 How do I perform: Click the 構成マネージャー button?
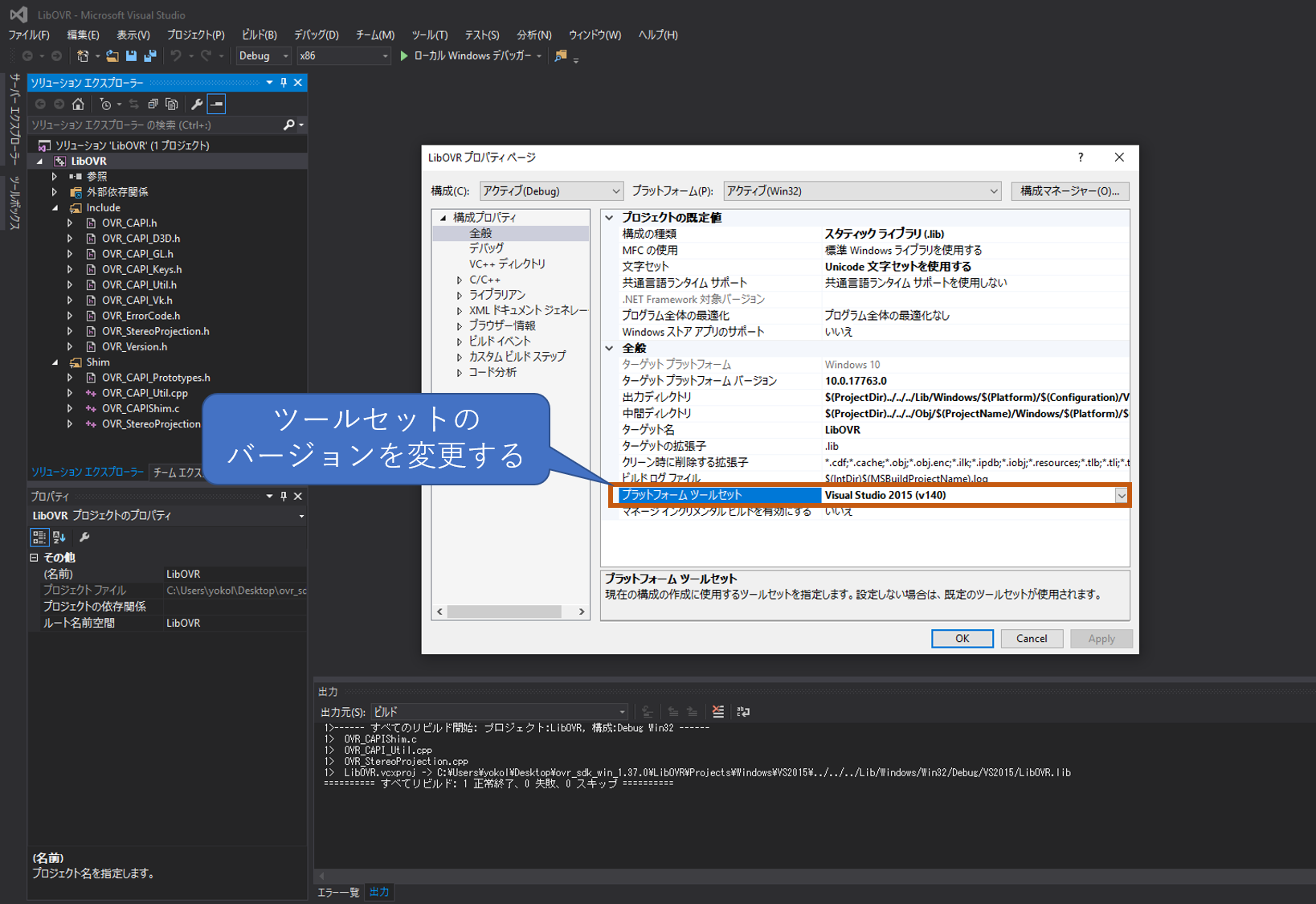pyautogui.click(x=1069, y=190)
